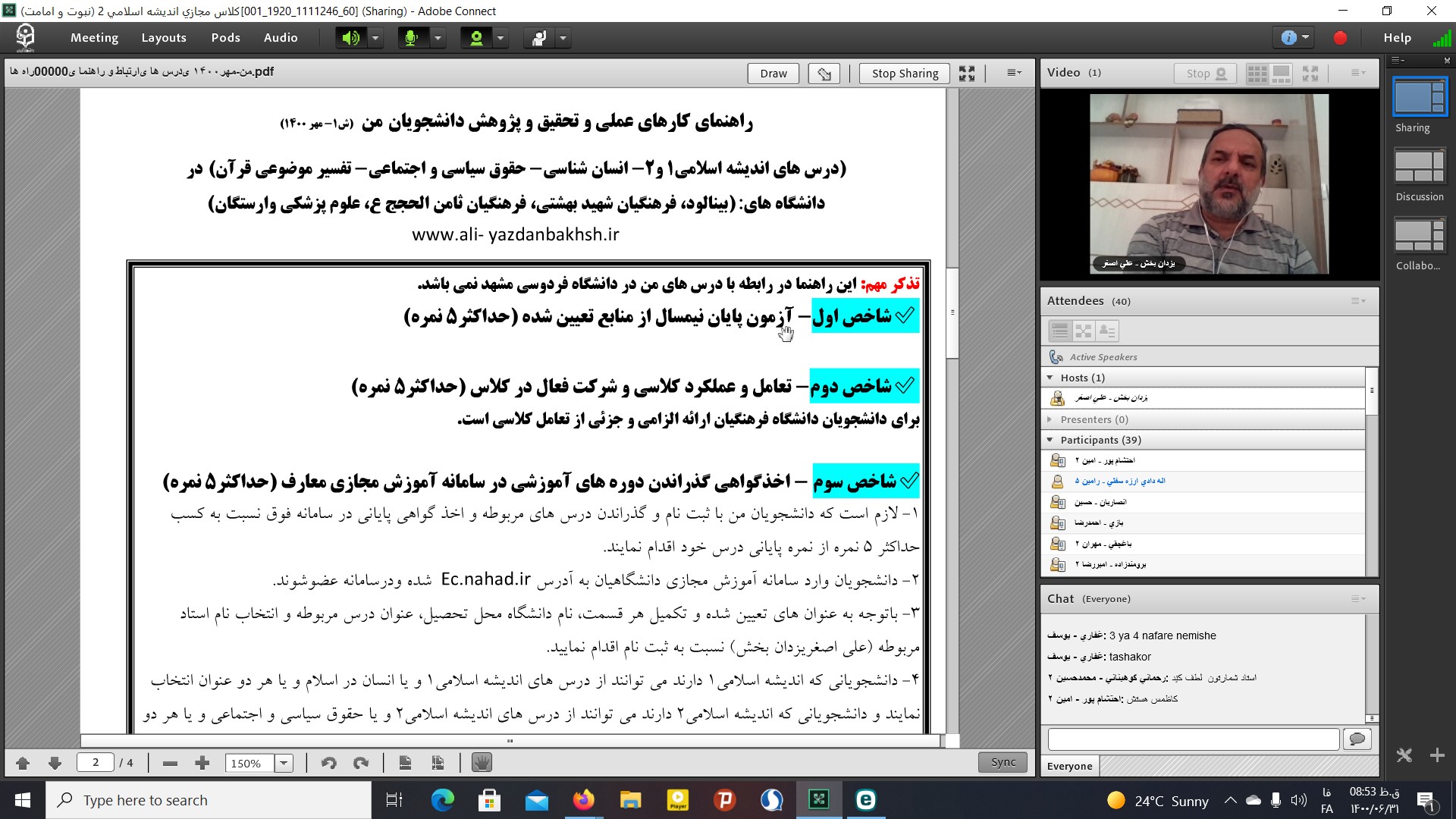The height and width of the screenshot is (819, 1456).
Task: Collapse the Participants (39) group
Action: point(1050,440)
